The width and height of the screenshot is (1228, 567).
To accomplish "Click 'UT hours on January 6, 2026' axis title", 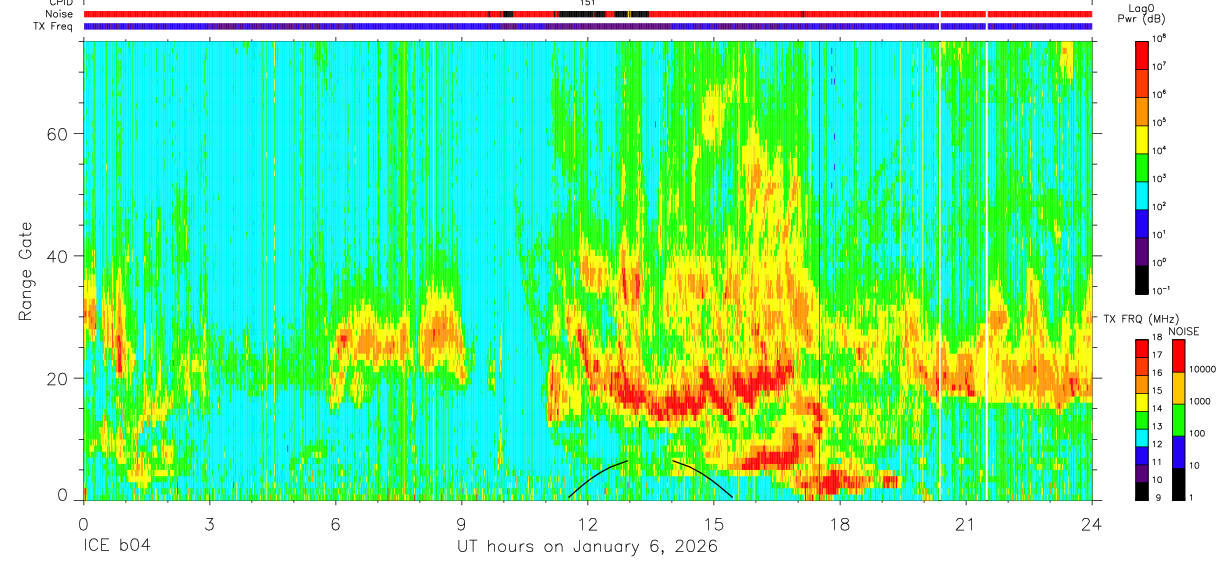I will point(587,548).
